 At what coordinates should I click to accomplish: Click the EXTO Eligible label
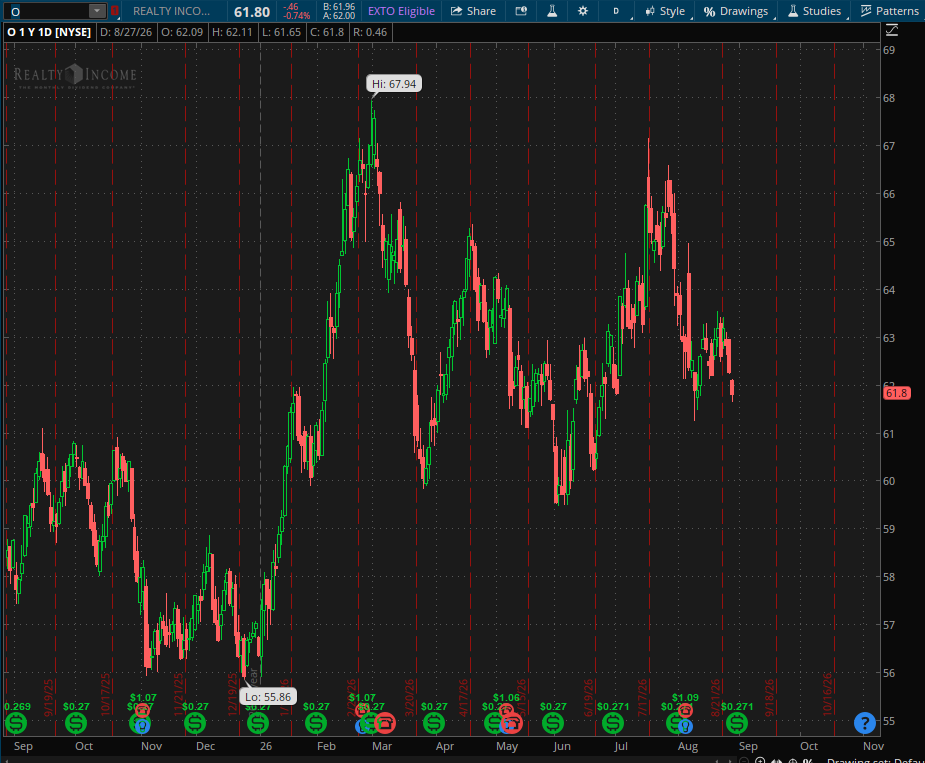click(x=401, y=11)
